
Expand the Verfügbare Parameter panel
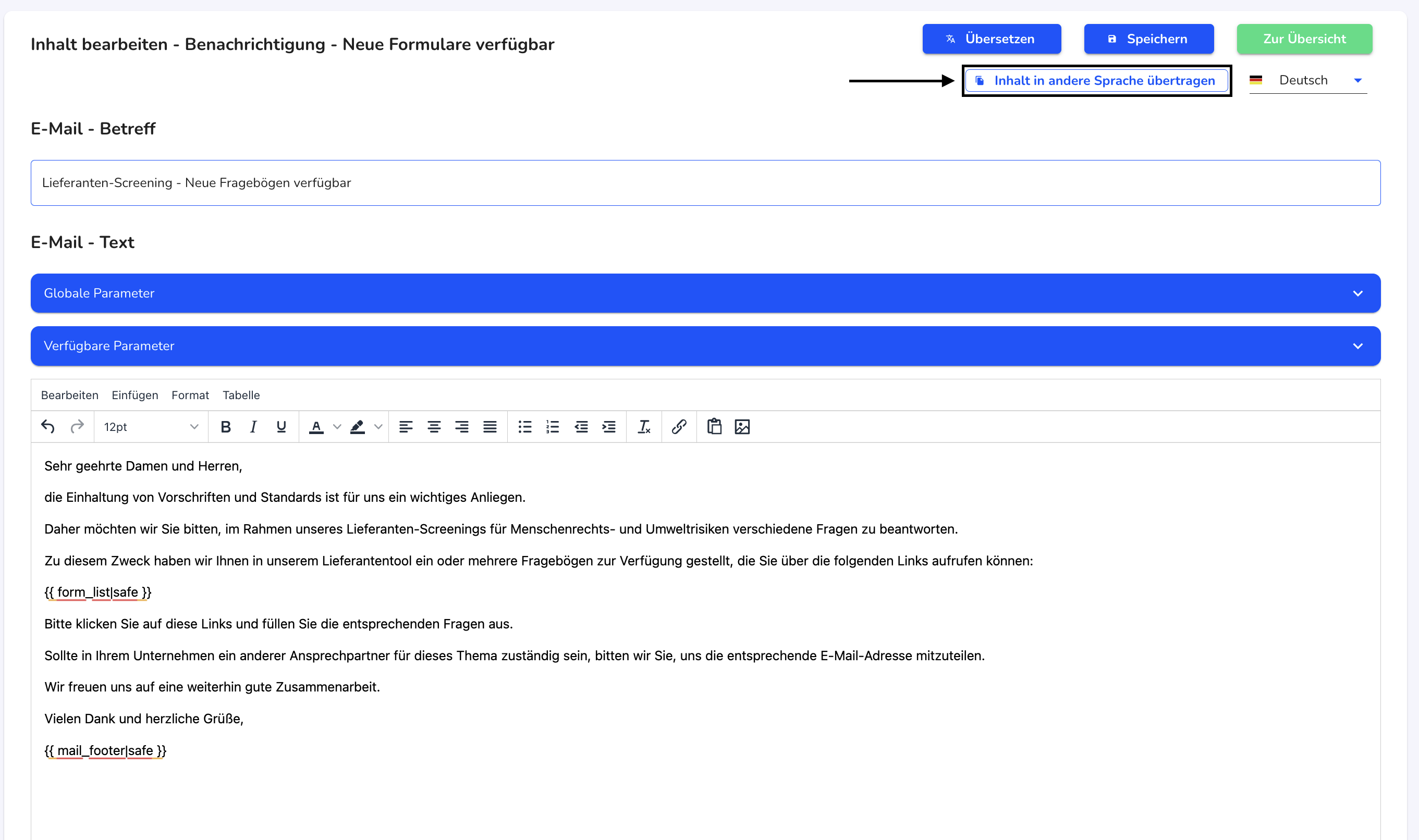point(705,346)
